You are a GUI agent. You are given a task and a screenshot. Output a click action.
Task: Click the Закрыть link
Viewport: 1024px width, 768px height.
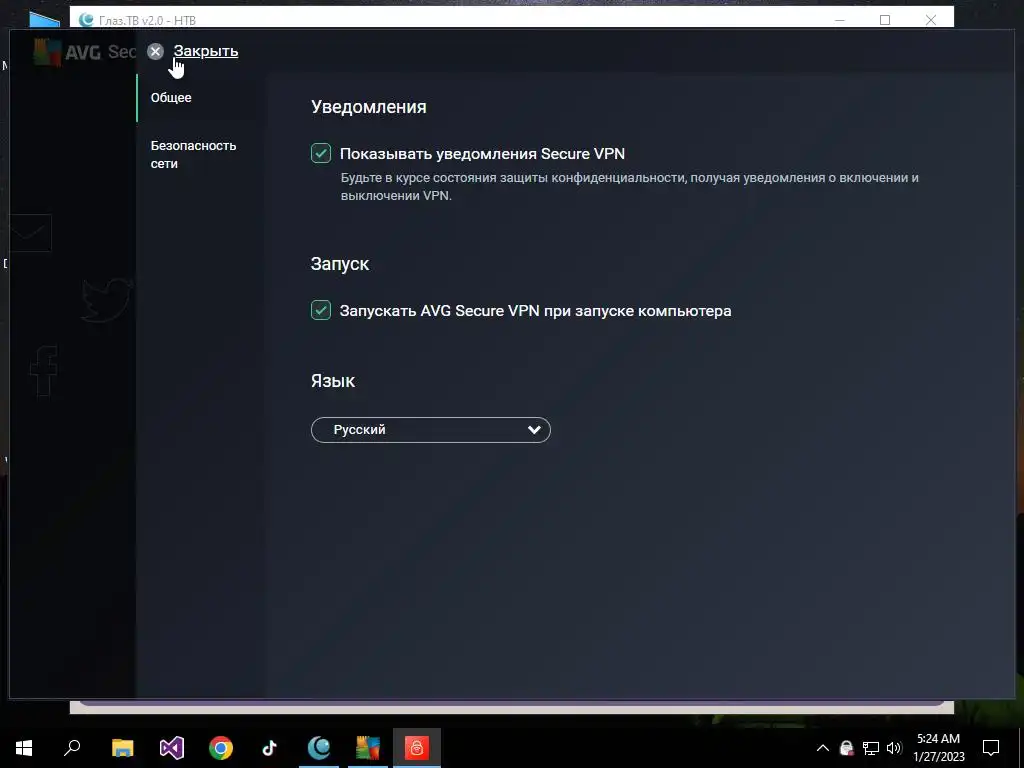[206, 51]
